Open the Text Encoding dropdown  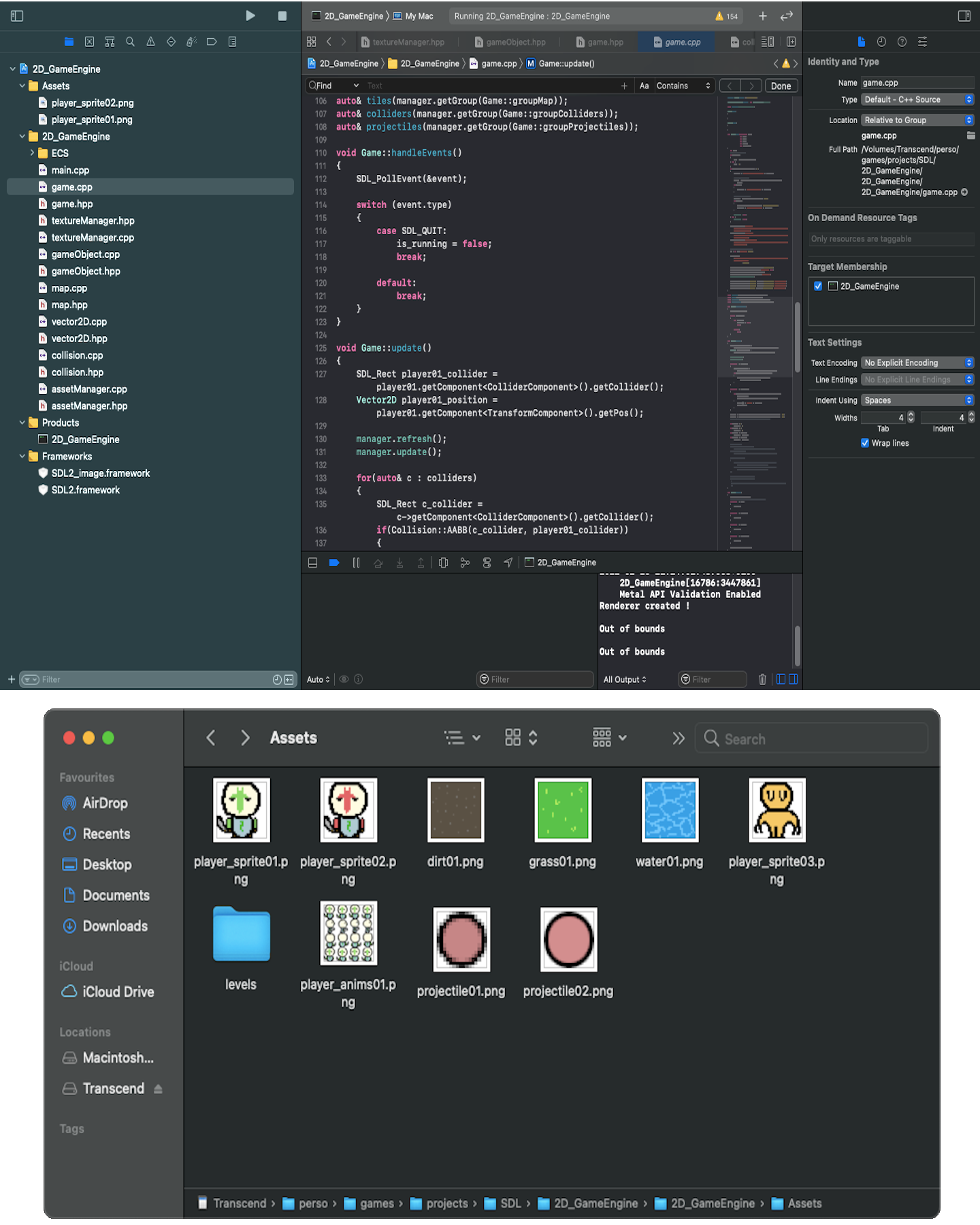pyautogui.click(x=917, y=363)
